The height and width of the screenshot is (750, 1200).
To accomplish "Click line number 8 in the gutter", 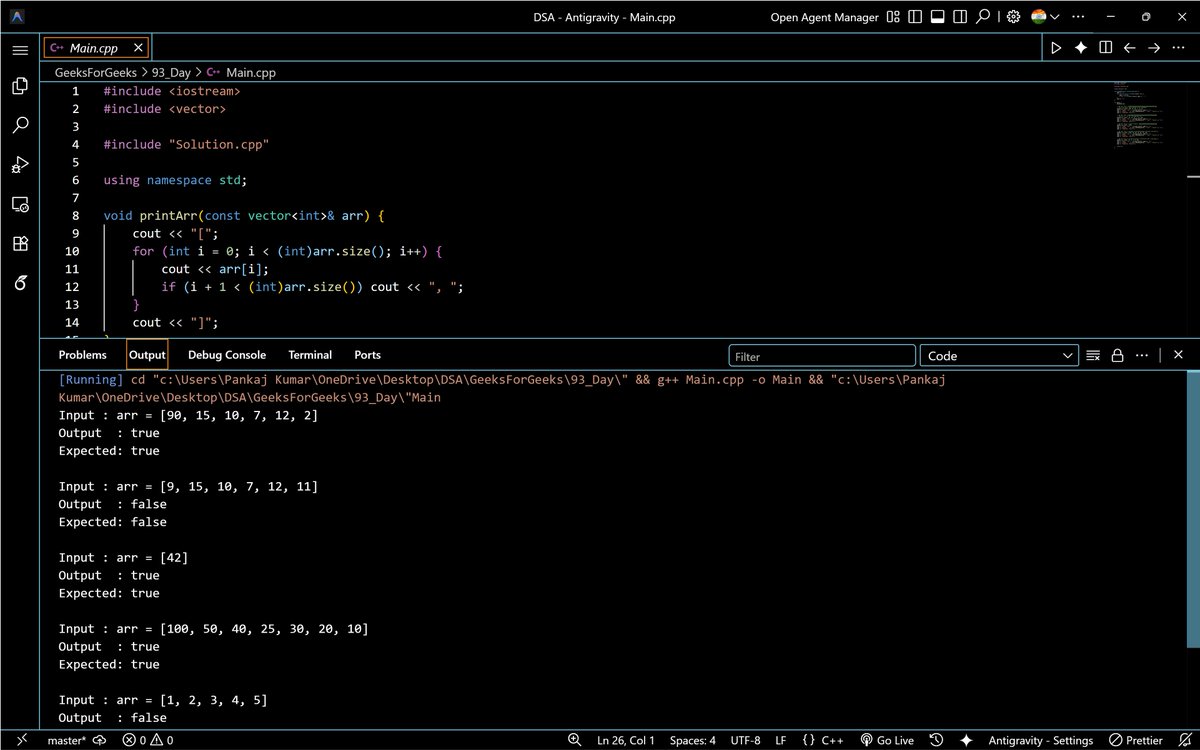I will pos(76,216).
